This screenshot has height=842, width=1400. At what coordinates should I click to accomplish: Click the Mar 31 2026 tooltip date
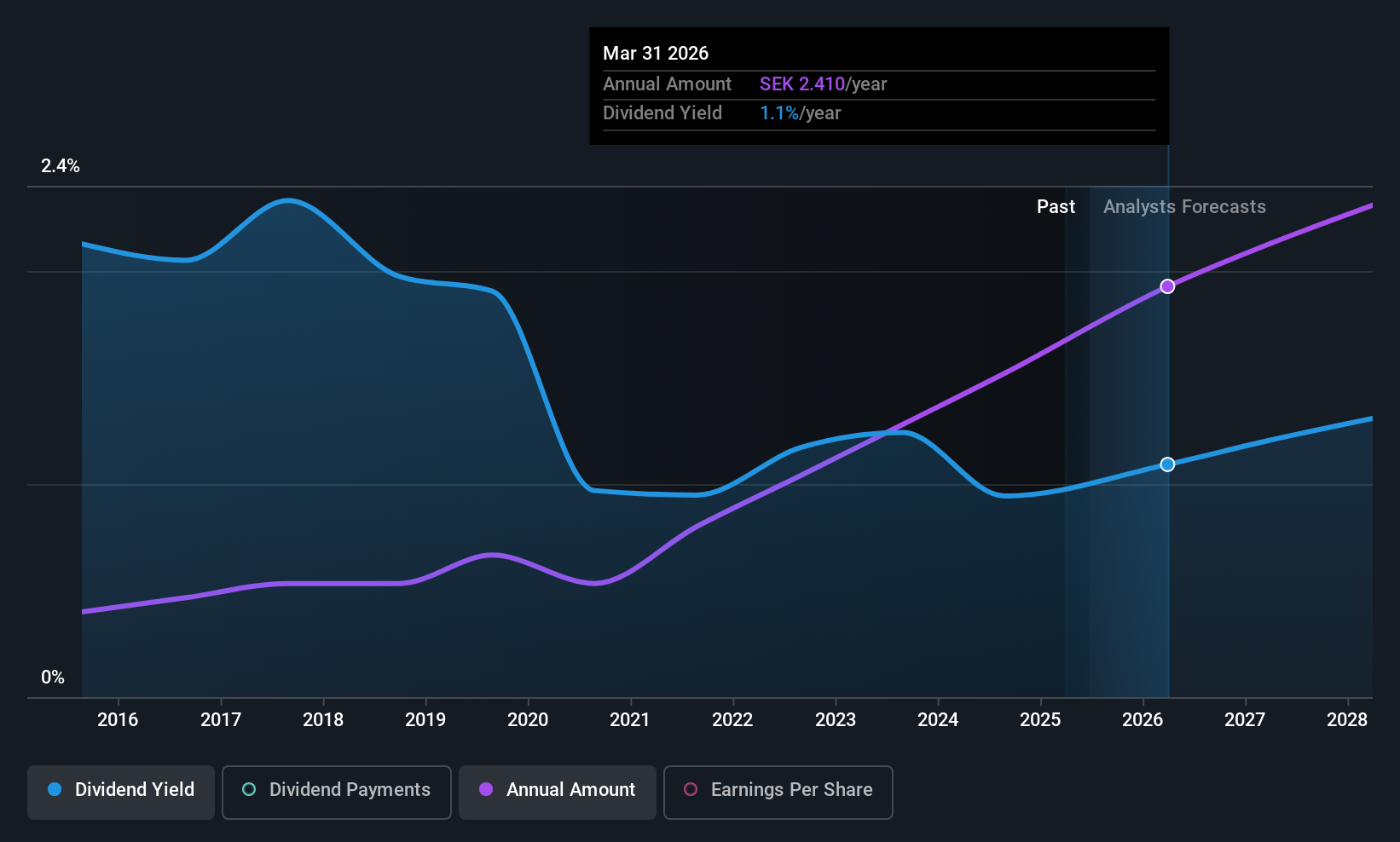(656, 53)
